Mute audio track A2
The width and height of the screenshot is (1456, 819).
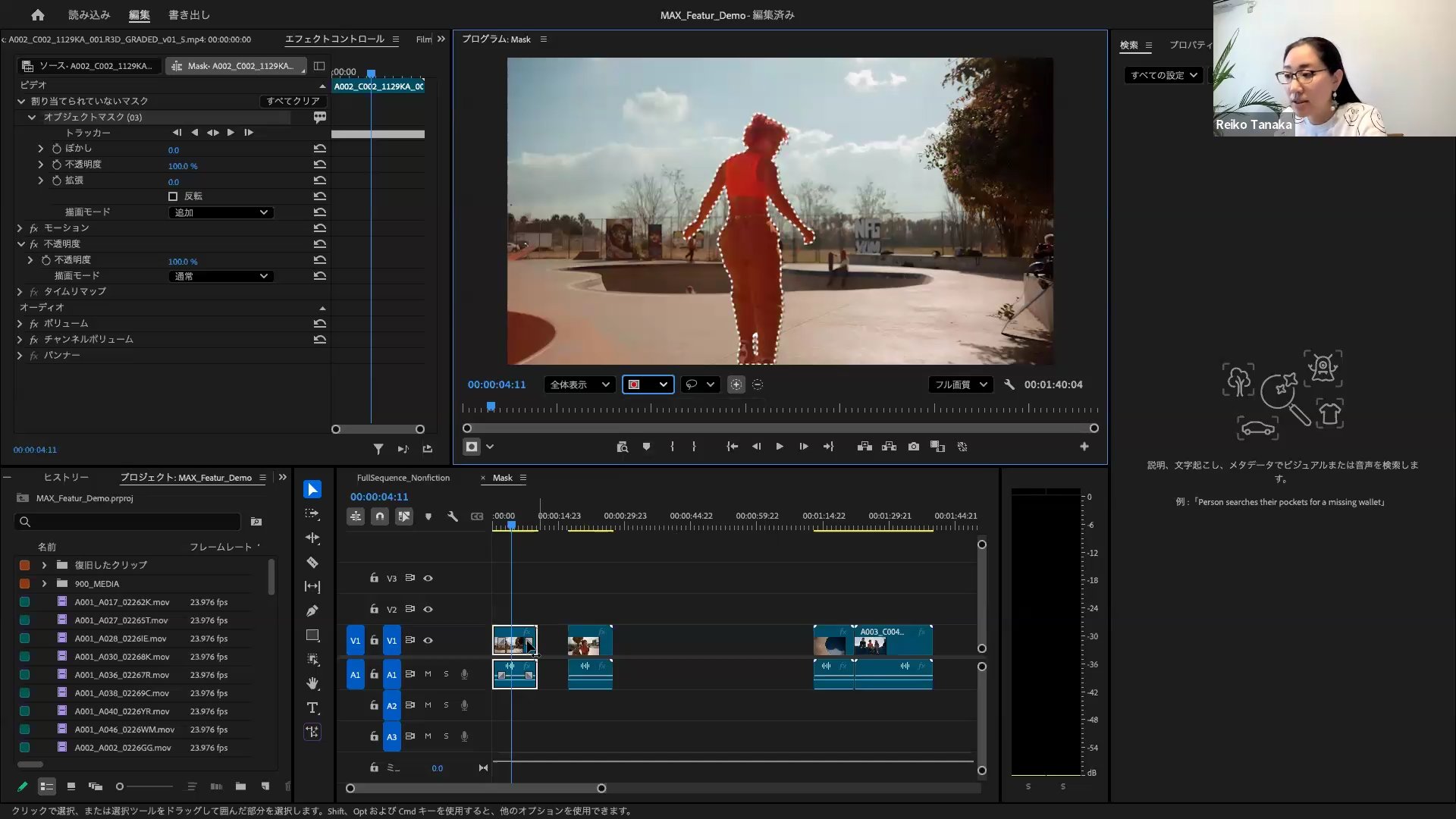(428, 705)
